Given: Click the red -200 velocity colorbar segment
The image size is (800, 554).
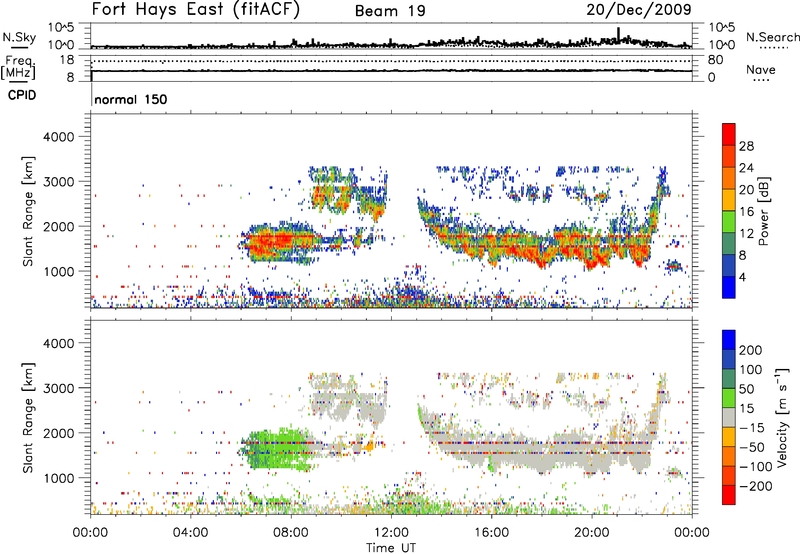Looking at the screenshot, I should 729,495.
